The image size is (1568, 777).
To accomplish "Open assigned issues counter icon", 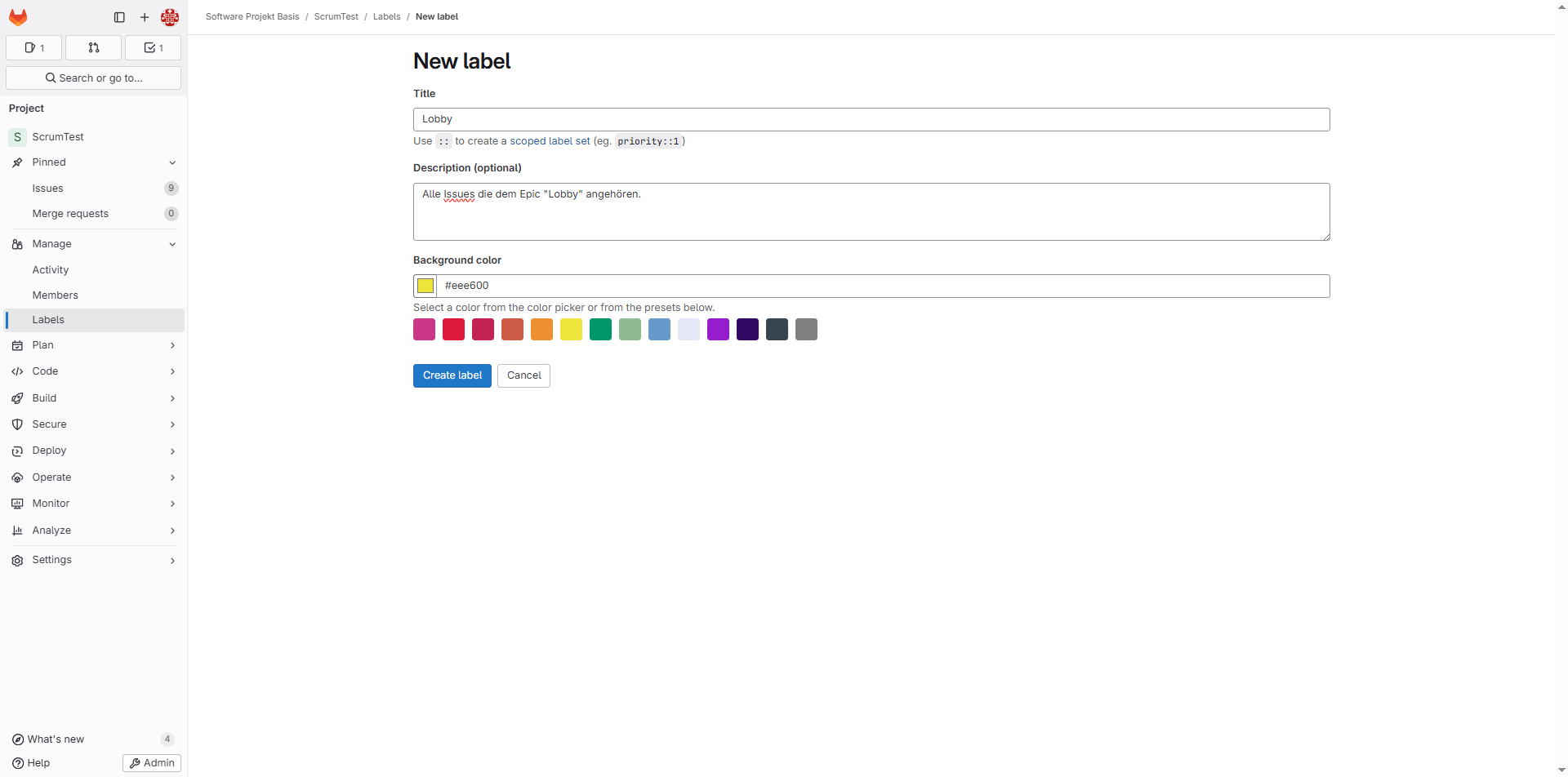I will 34,48.
